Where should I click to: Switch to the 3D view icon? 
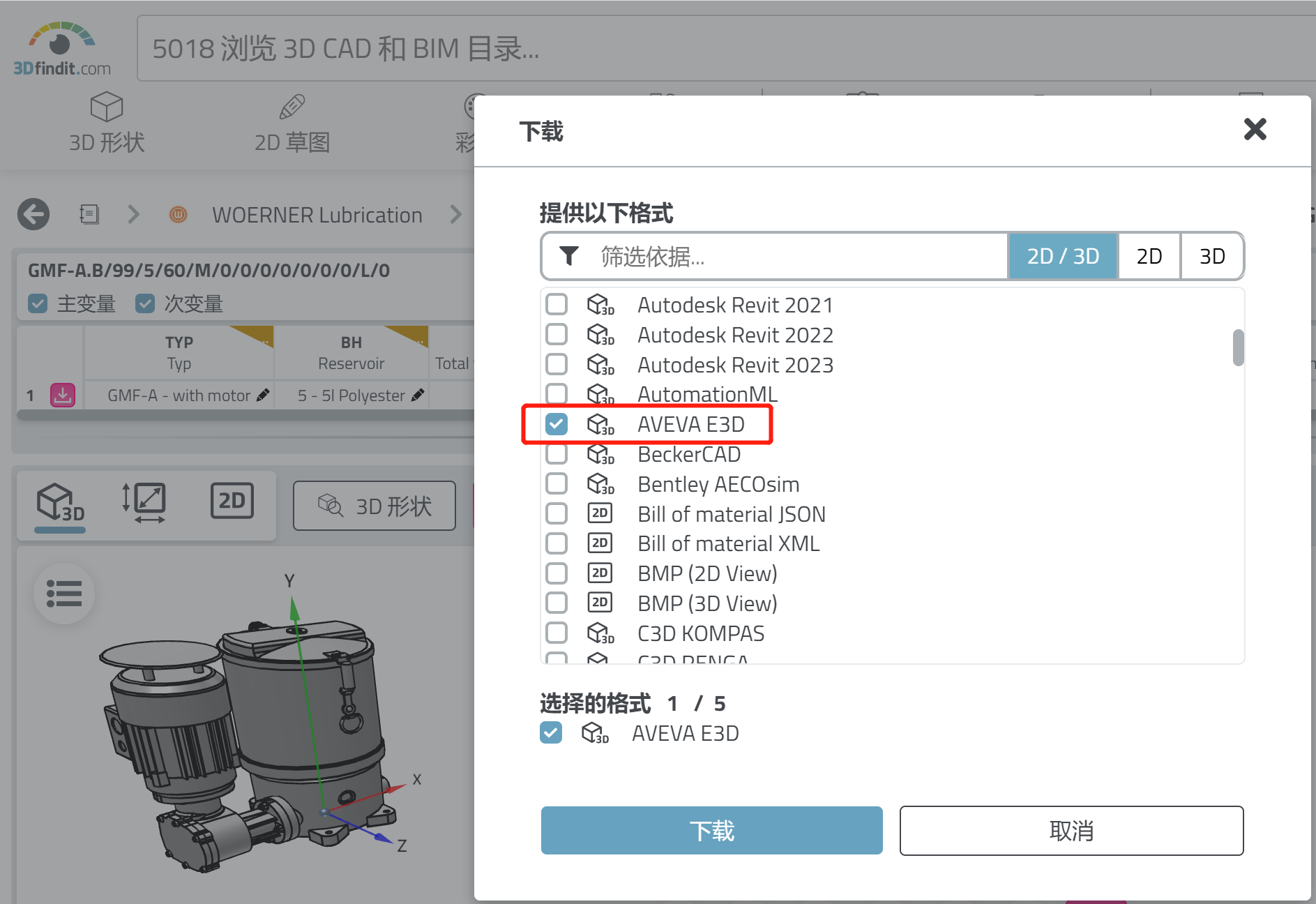(x=60, y=502)
